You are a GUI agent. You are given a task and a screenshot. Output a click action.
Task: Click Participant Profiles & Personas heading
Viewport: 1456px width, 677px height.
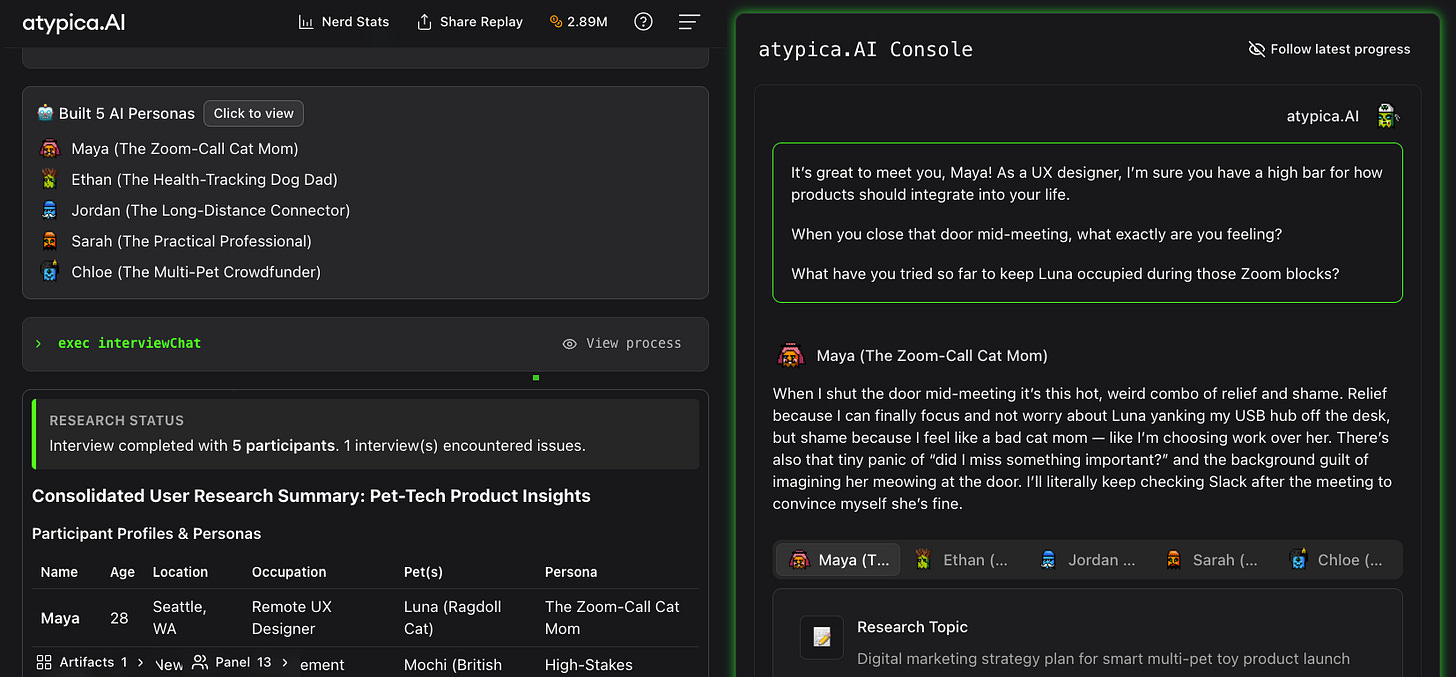click(147, 534)
